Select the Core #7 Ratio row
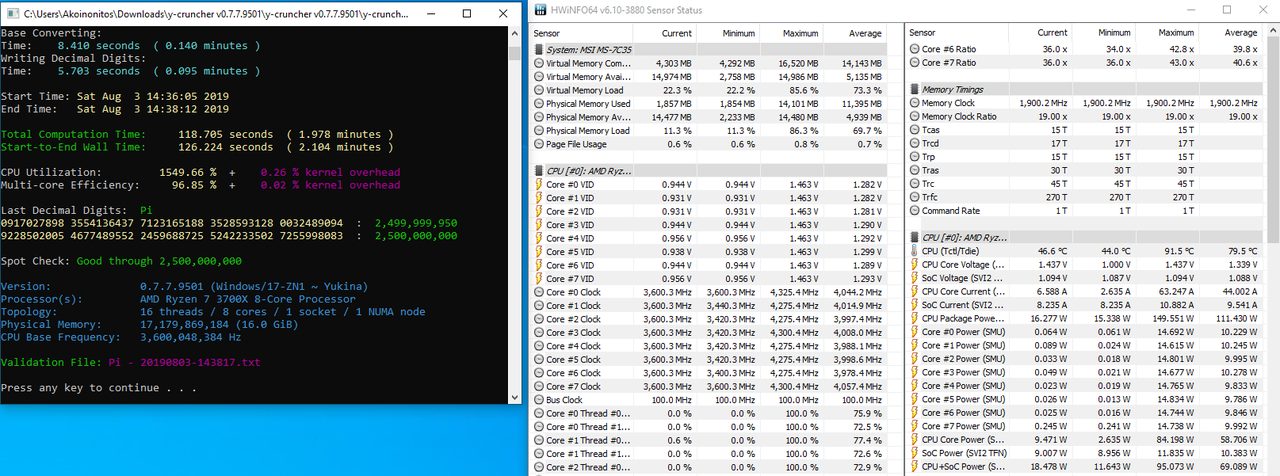The height and width of the screenshot is (476, 1280). [1086, 63]
